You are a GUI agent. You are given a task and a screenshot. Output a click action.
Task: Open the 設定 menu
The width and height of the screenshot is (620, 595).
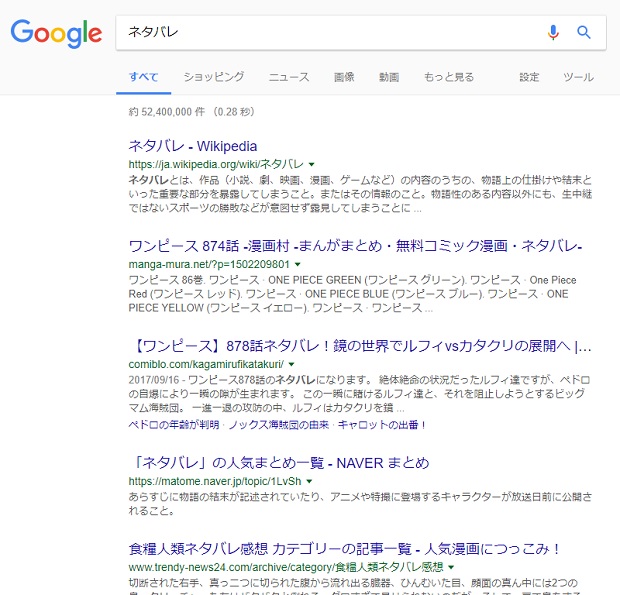[x=529, y=77]
